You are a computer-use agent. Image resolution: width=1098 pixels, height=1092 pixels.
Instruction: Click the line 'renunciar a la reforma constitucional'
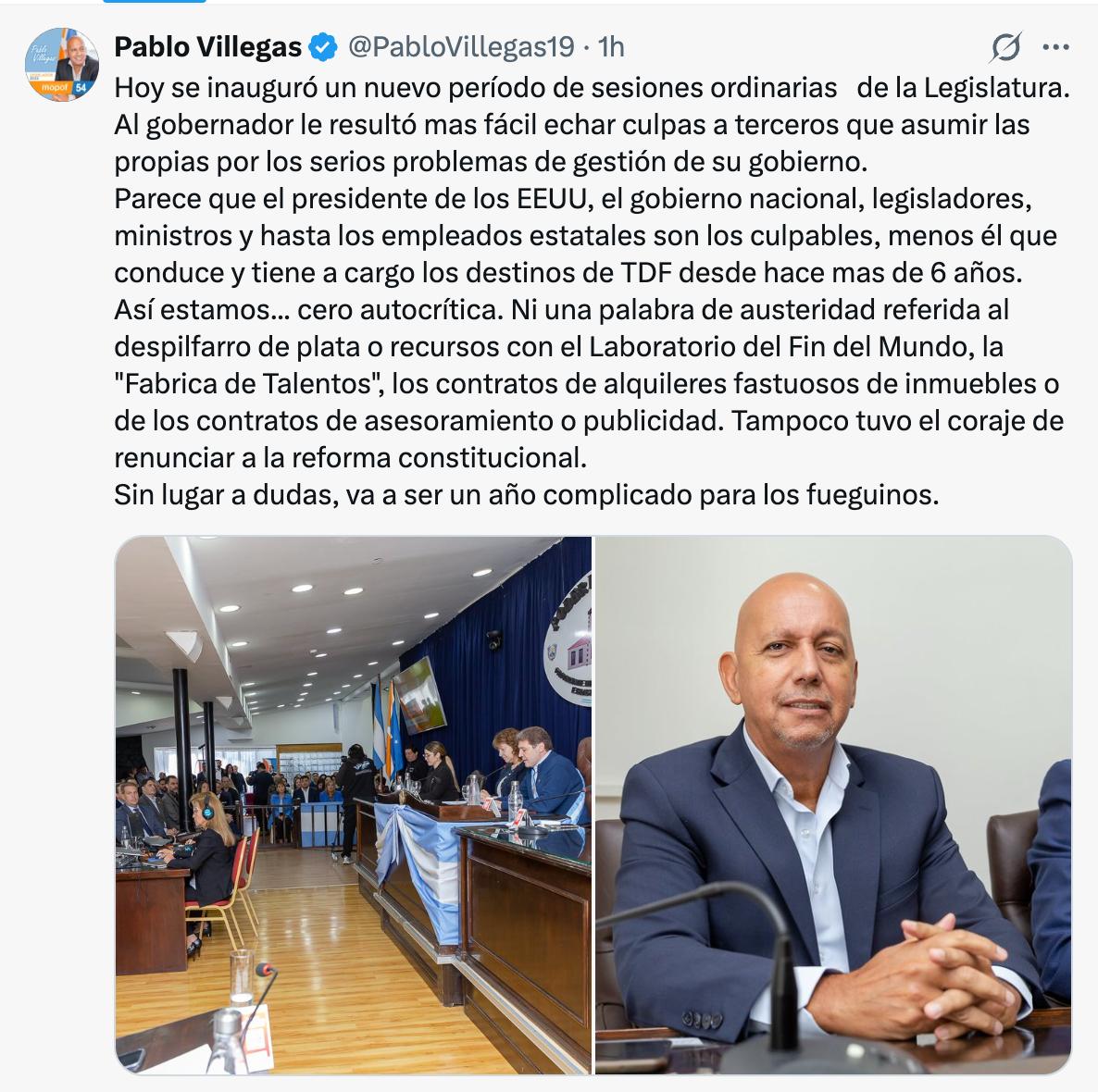350,458
